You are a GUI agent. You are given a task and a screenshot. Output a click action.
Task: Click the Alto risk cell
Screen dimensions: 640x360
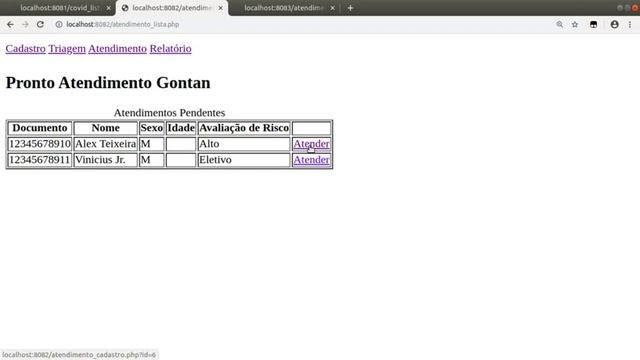pos(244,144)
